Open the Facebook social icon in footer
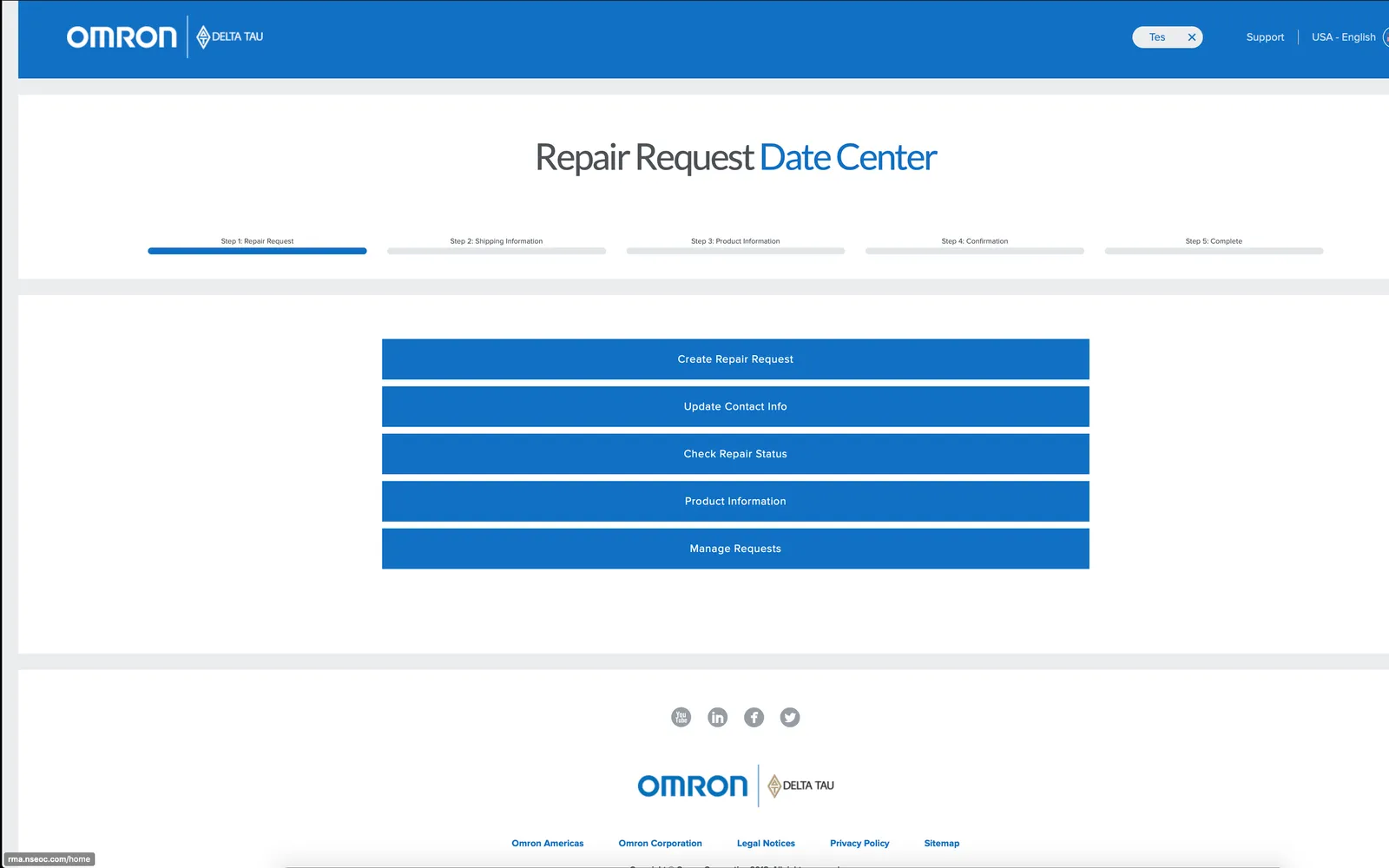The image size is (1389, 868). [754, 717]
